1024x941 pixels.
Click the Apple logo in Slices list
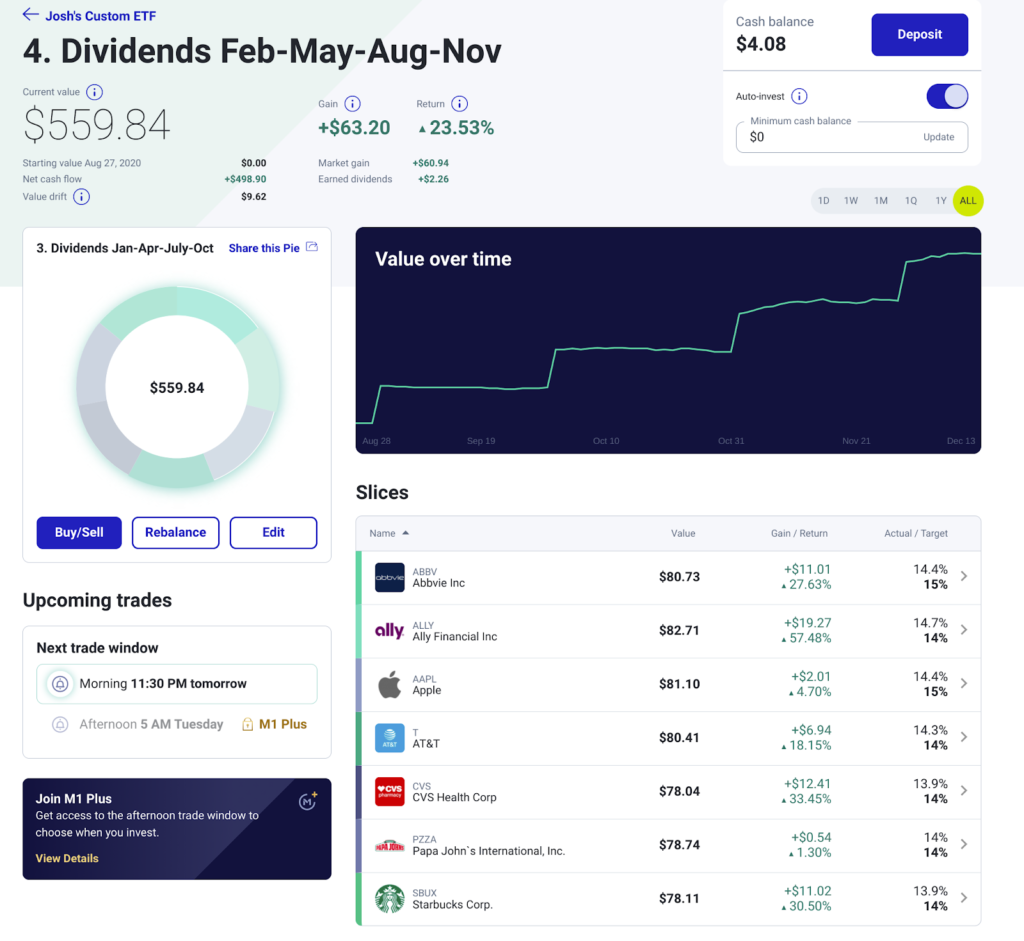(x=389, y=685)
